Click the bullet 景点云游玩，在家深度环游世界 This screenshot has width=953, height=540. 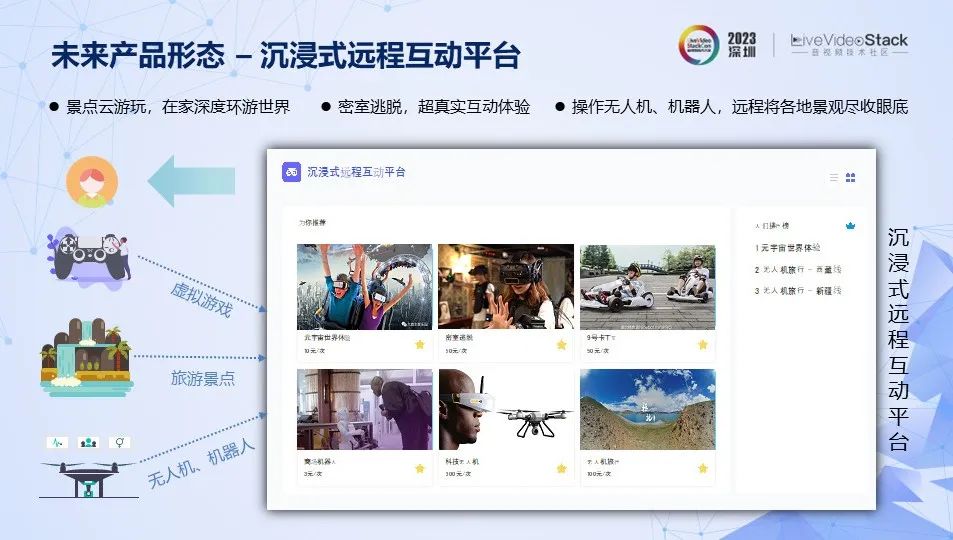pos(178,107)
